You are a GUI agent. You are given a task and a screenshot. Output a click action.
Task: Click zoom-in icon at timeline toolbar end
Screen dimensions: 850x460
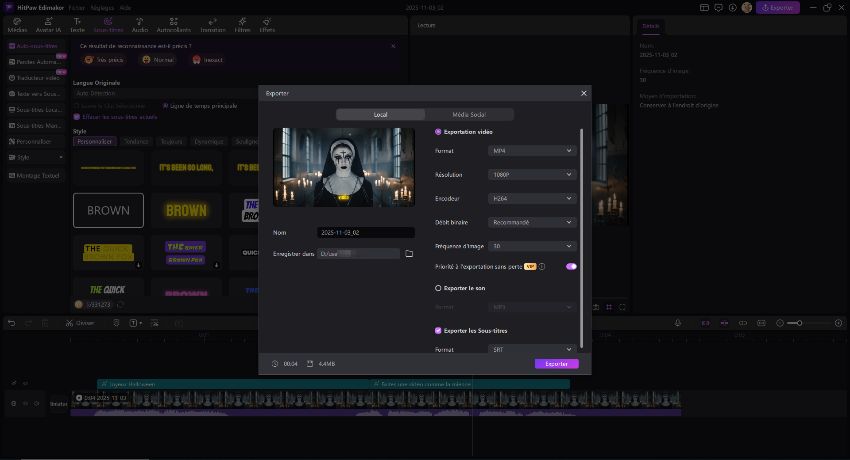click(838, 323)
